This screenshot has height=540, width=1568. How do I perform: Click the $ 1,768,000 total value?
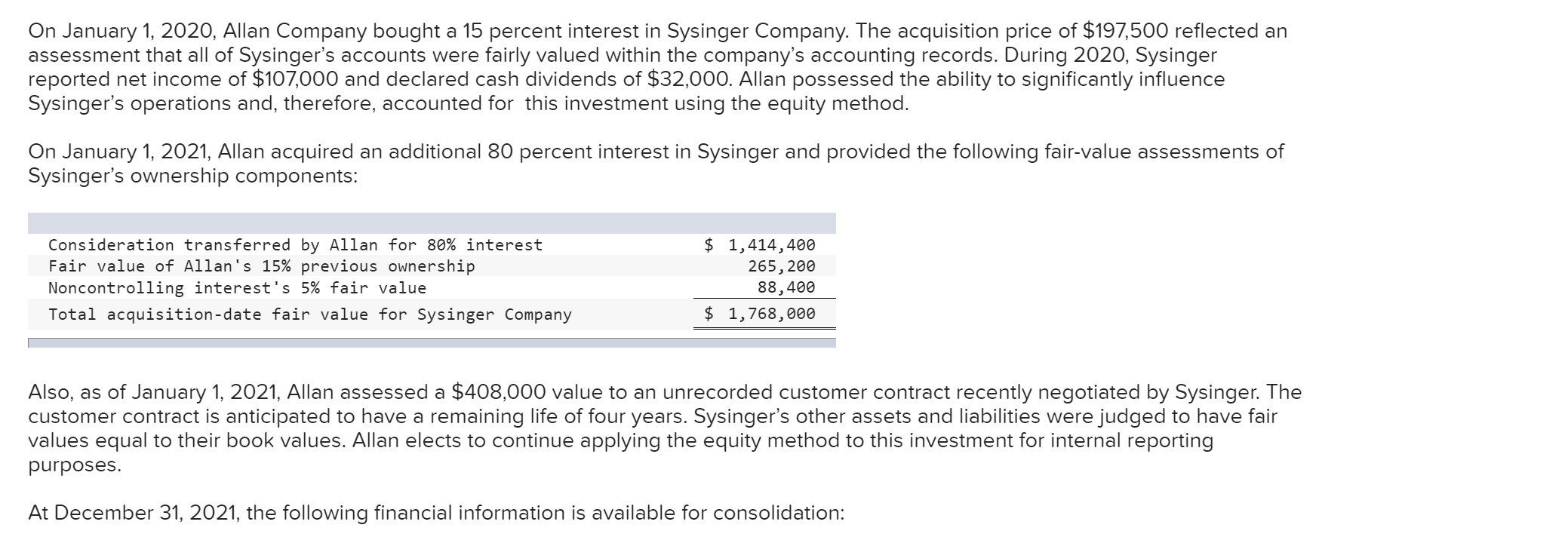760,314
